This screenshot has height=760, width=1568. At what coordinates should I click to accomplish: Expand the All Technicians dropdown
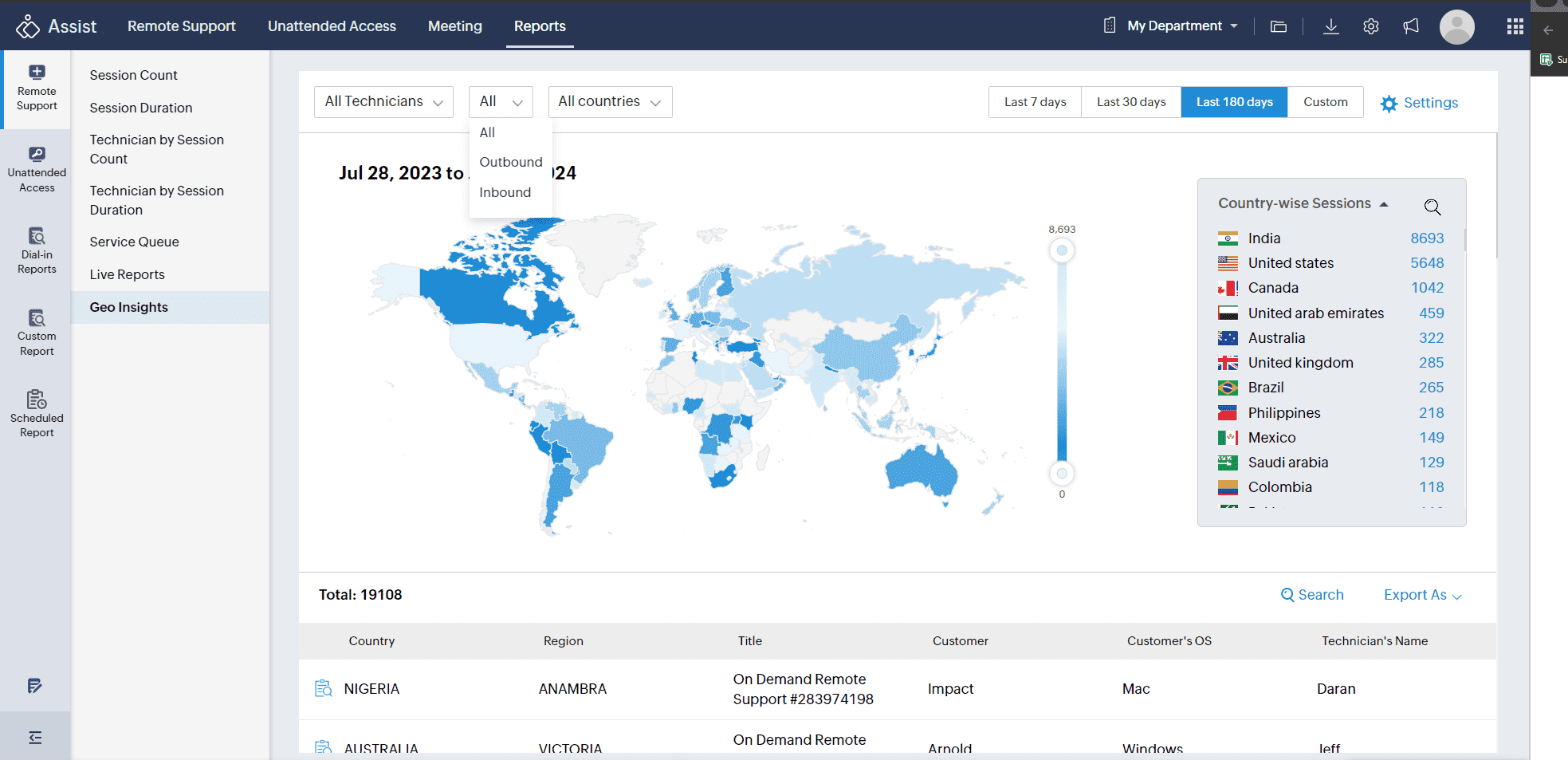coord(383,102)
